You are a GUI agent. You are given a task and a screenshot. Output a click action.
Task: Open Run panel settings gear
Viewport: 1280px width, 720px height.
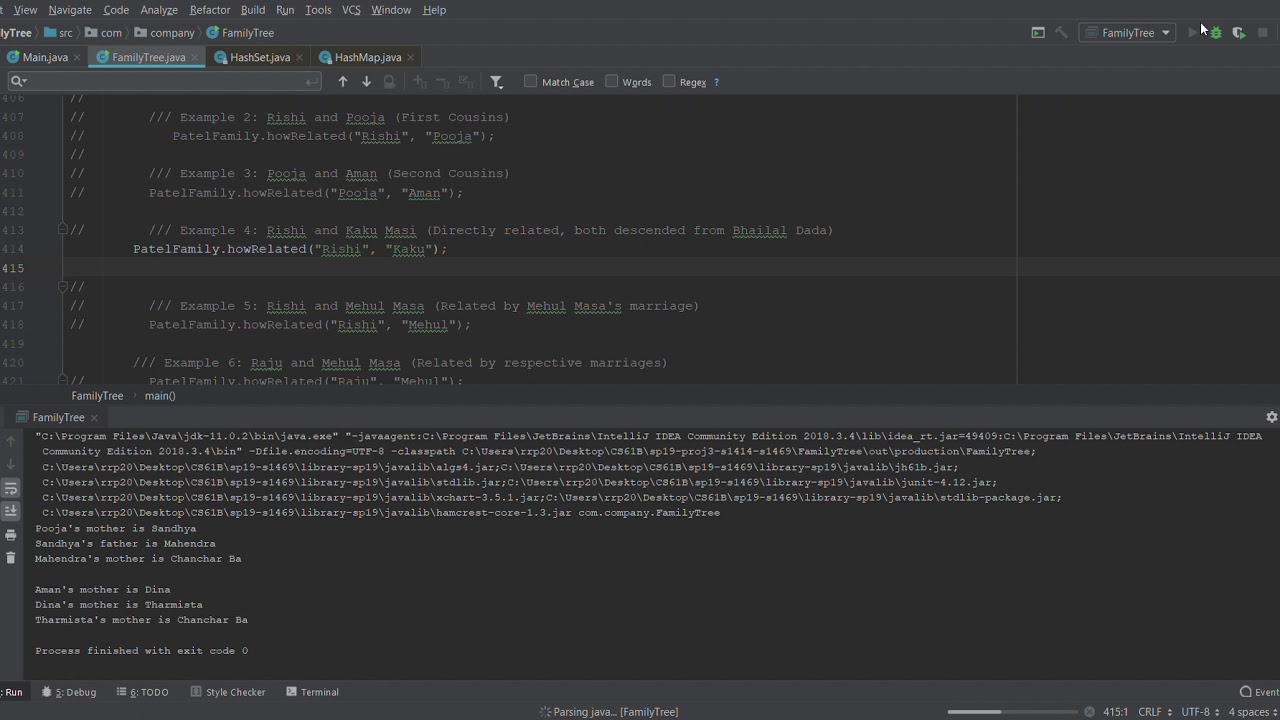click(1271, 417)
